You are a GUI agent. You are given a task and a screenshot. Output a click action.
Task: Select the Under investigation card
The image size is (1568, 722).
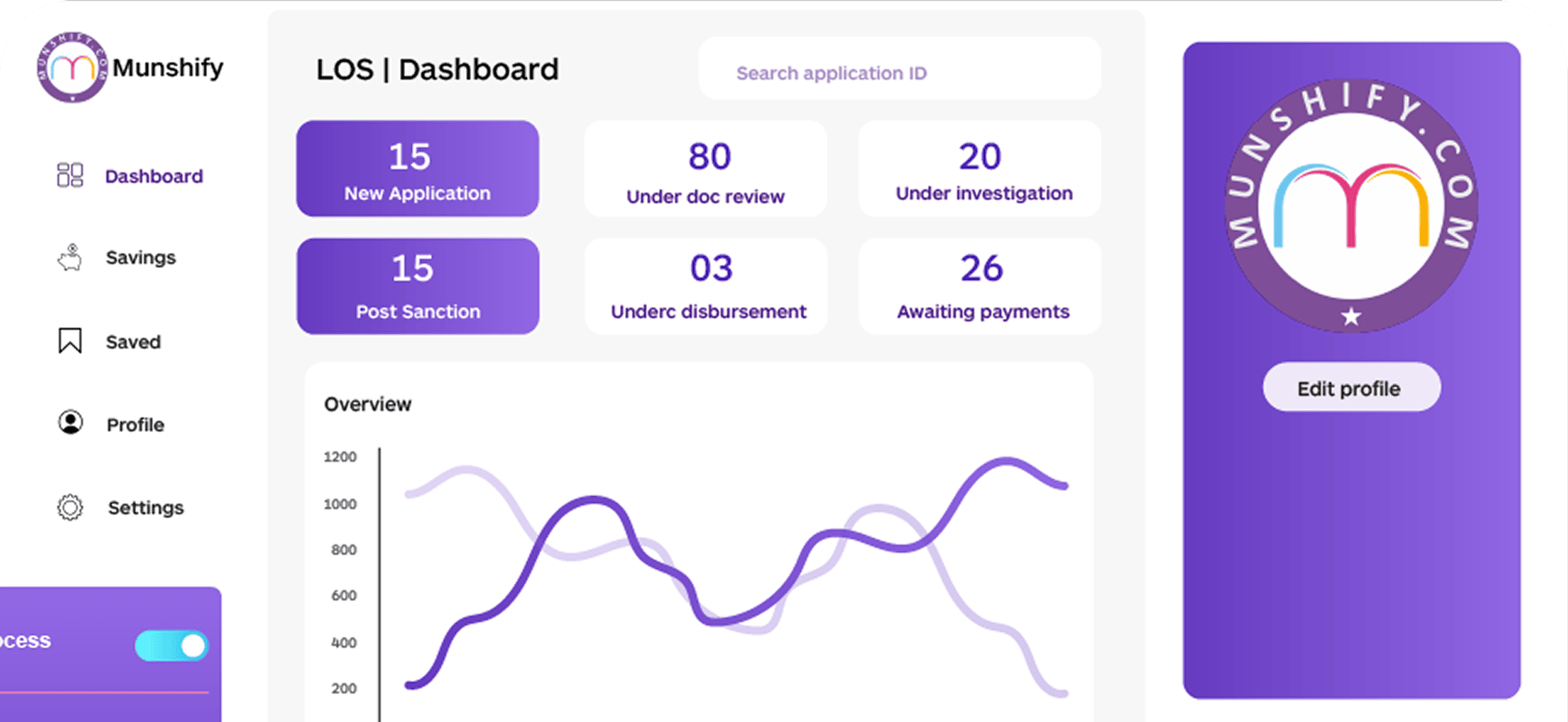pyautogui.click(x=980, y=168)
